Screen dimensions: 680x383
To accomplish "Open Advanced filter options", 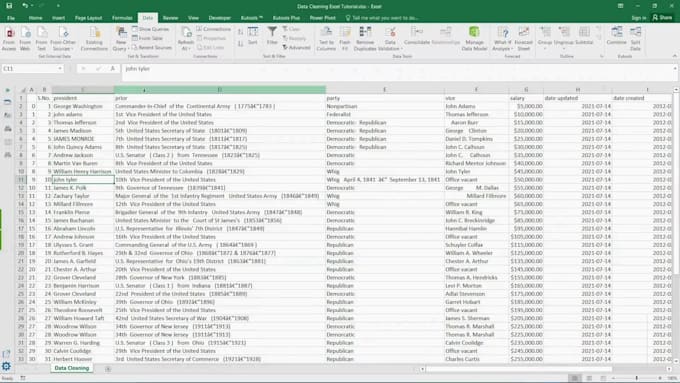I will (x=296, y=47).
